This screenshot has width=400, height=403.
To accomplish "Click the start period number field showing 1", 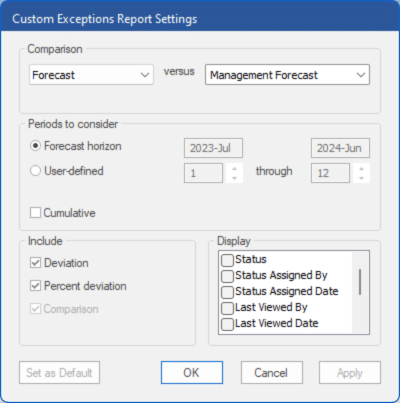I will pos(203,173).
